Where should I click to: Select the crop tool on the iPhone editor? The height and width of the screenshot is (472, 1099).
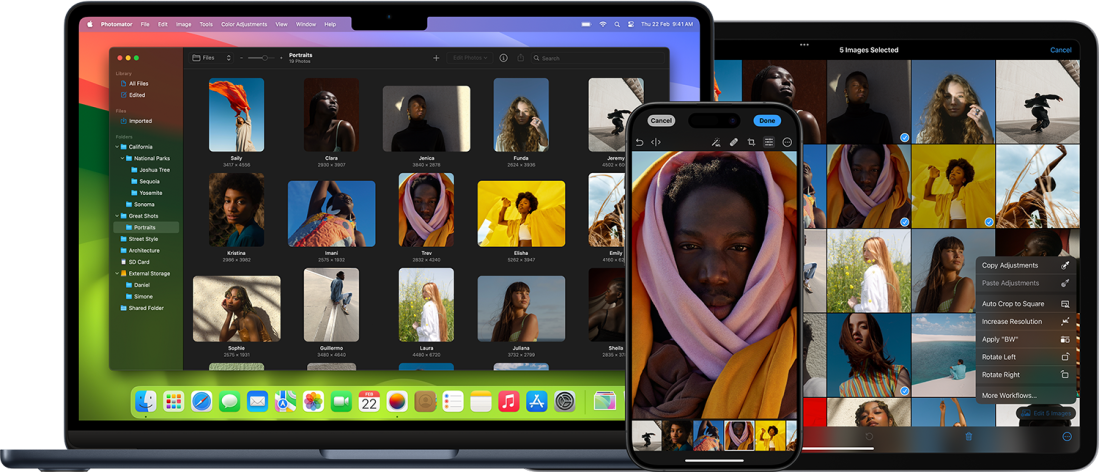pos(751,142)
